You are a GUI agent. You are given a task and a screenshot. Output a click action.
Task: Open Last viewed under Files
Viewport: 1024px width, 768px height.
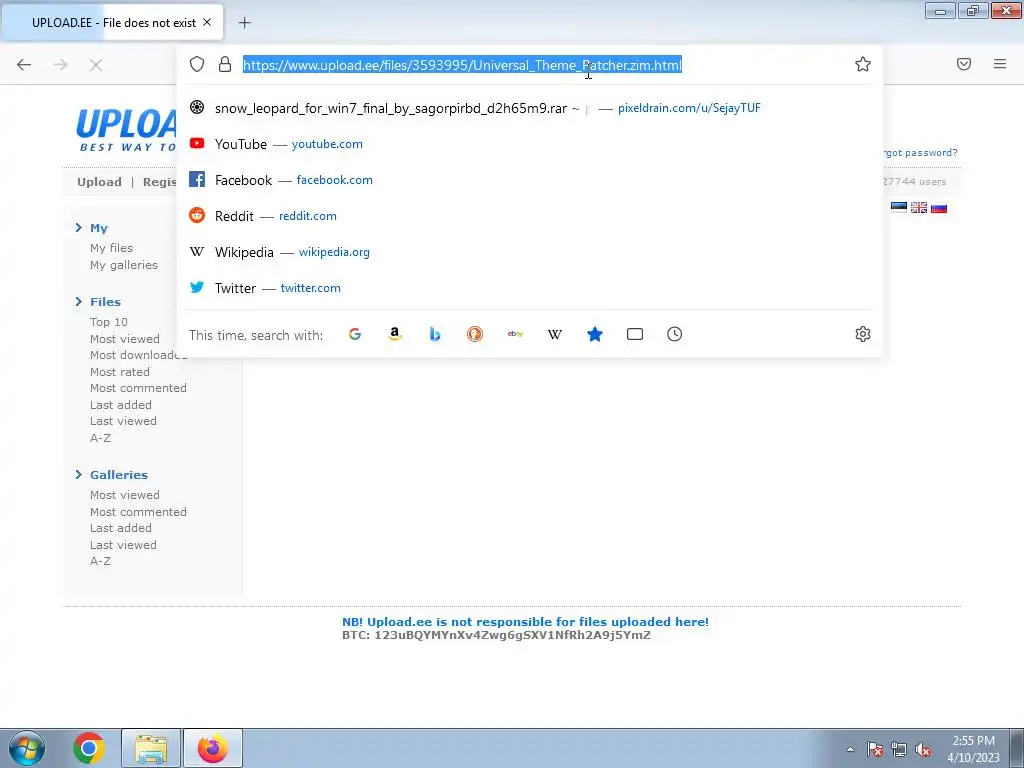pyautogui.click(x=123, y=421)
